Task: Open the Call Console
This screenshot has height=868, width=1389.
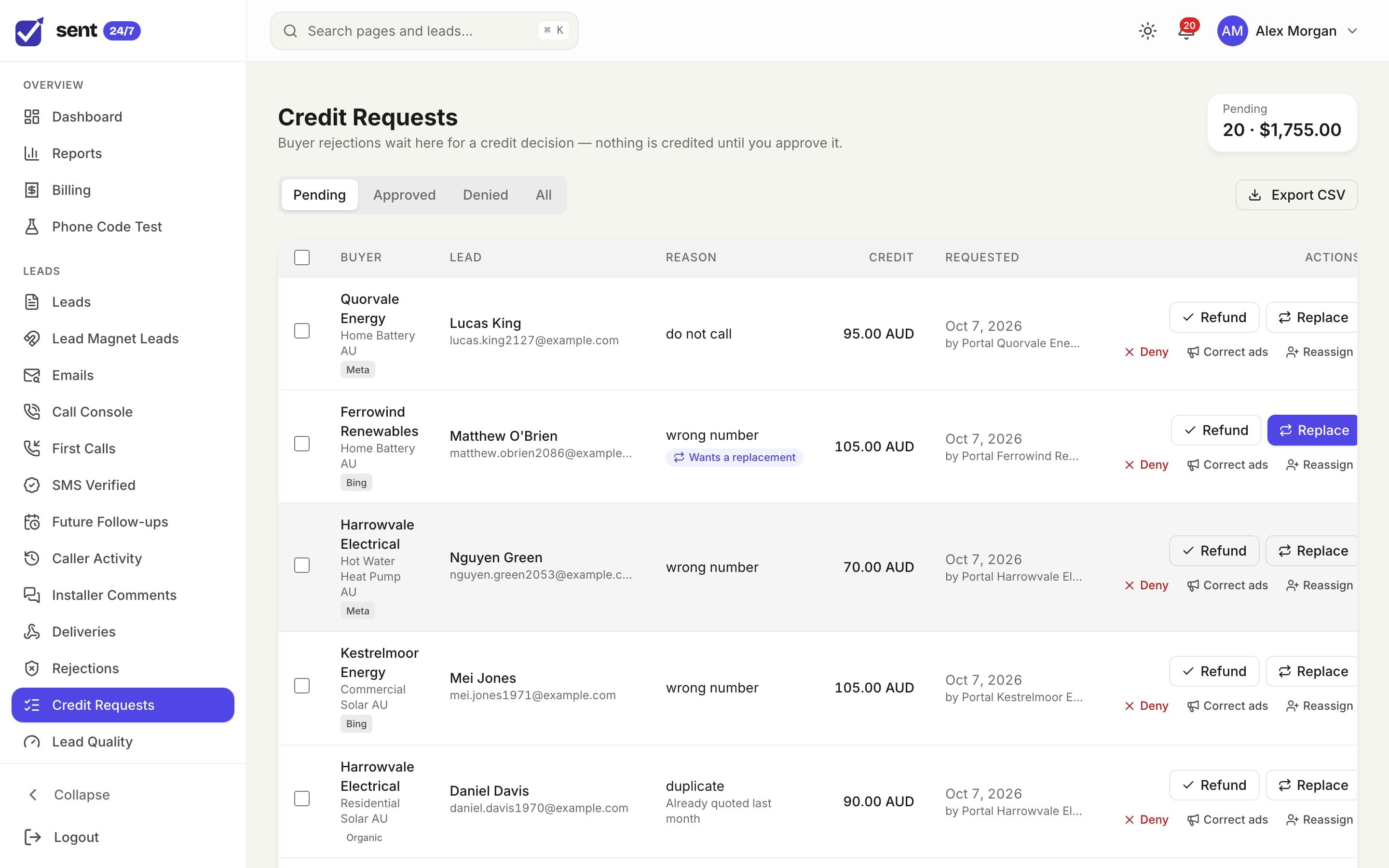Action: pos(123,412)
